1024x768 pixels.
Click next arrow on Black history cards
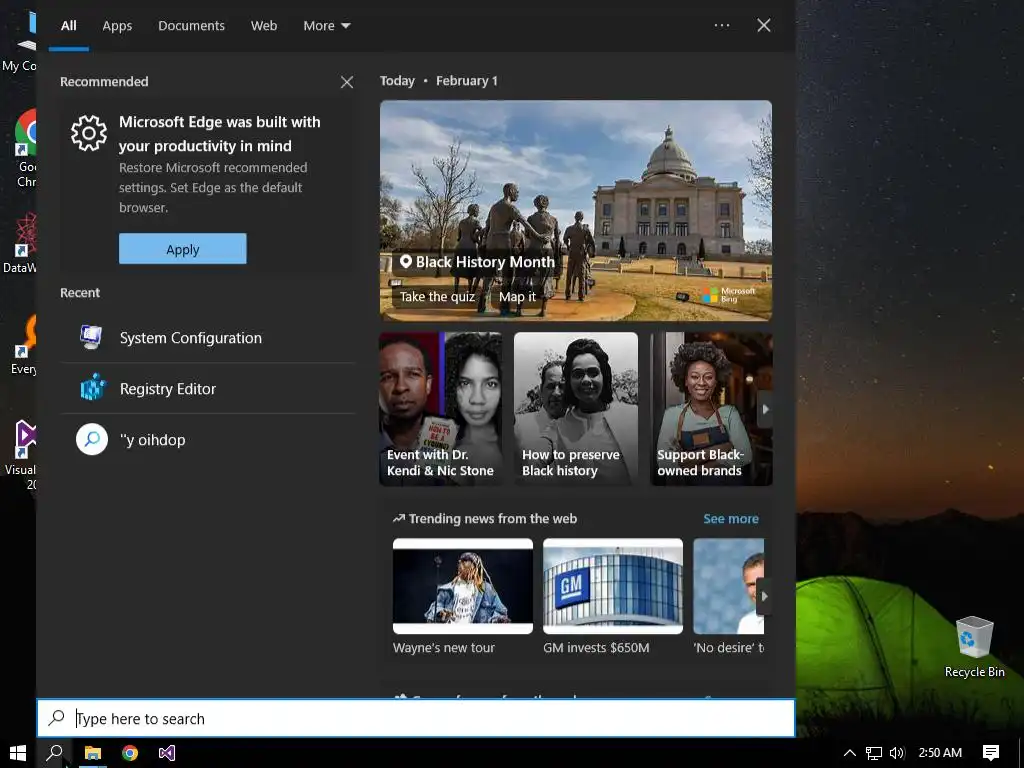[765, 409]
